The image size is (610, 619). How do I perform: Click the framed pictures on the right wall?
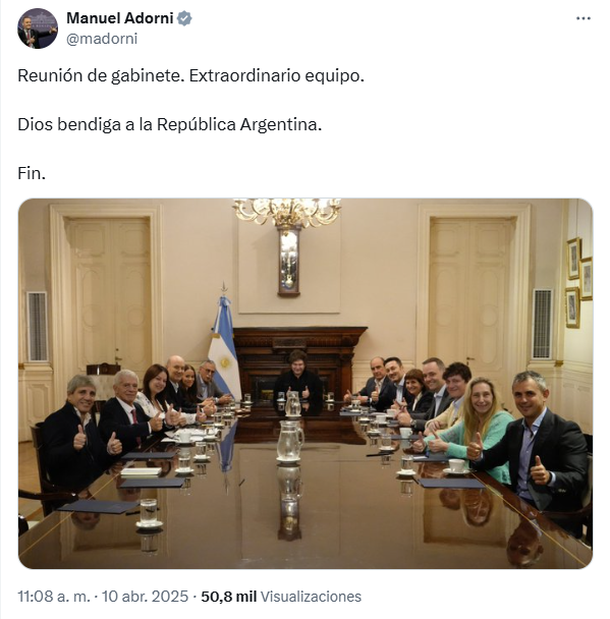point(579,282)
